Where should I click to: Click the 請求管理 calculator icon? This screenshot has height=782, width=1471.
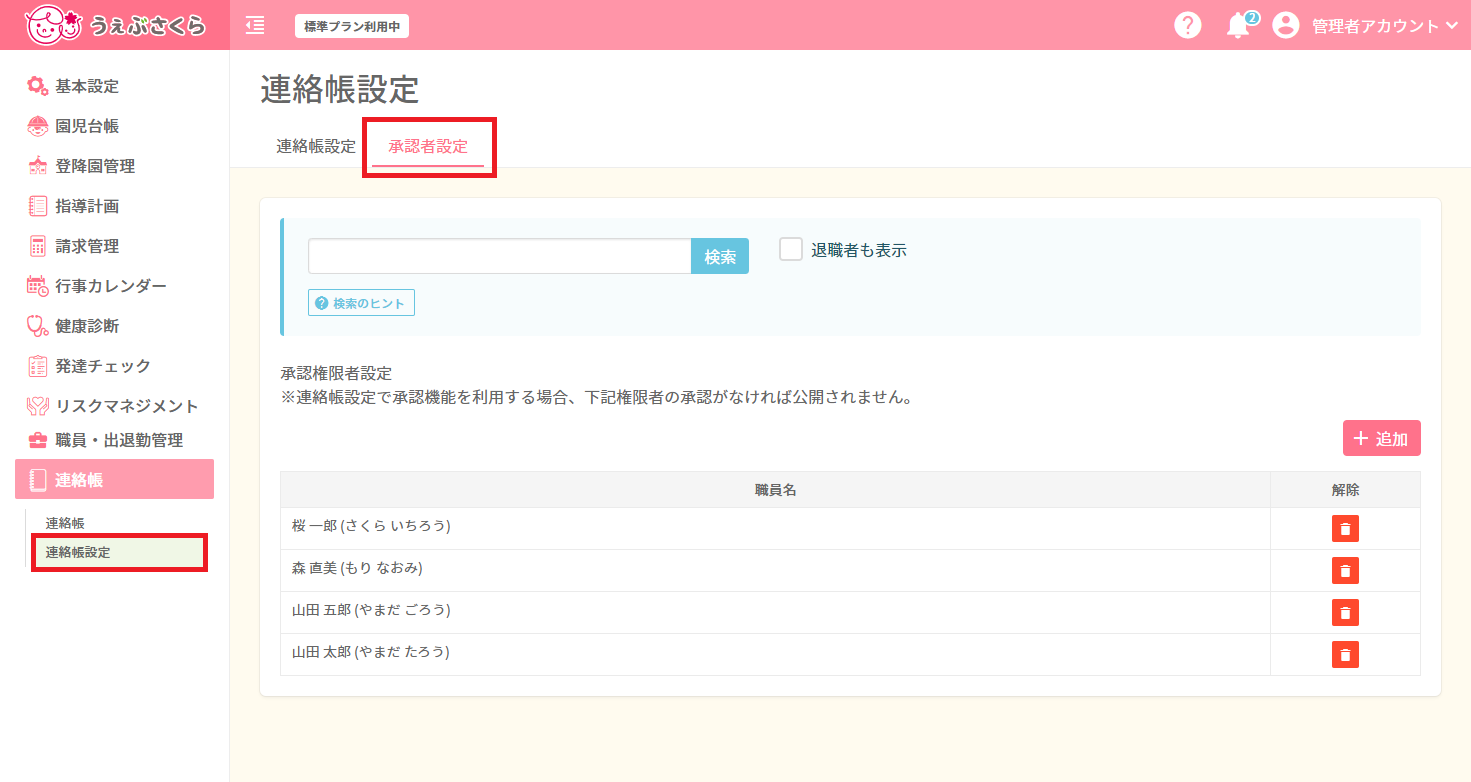[37, 246]
